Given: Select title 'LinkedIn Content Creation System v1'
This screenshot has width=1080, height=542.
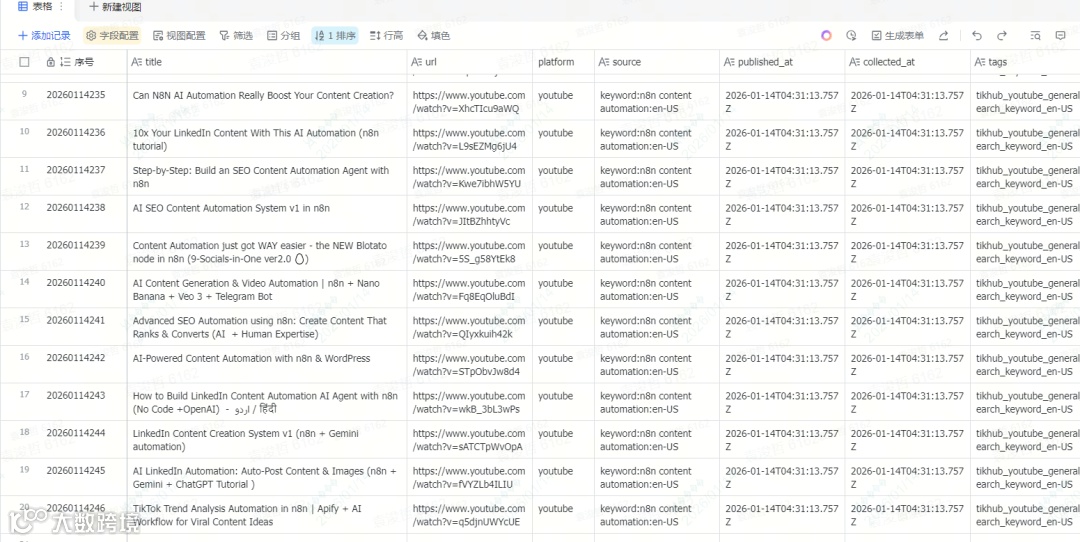Looking at the screenshot, I should point(246,440).
